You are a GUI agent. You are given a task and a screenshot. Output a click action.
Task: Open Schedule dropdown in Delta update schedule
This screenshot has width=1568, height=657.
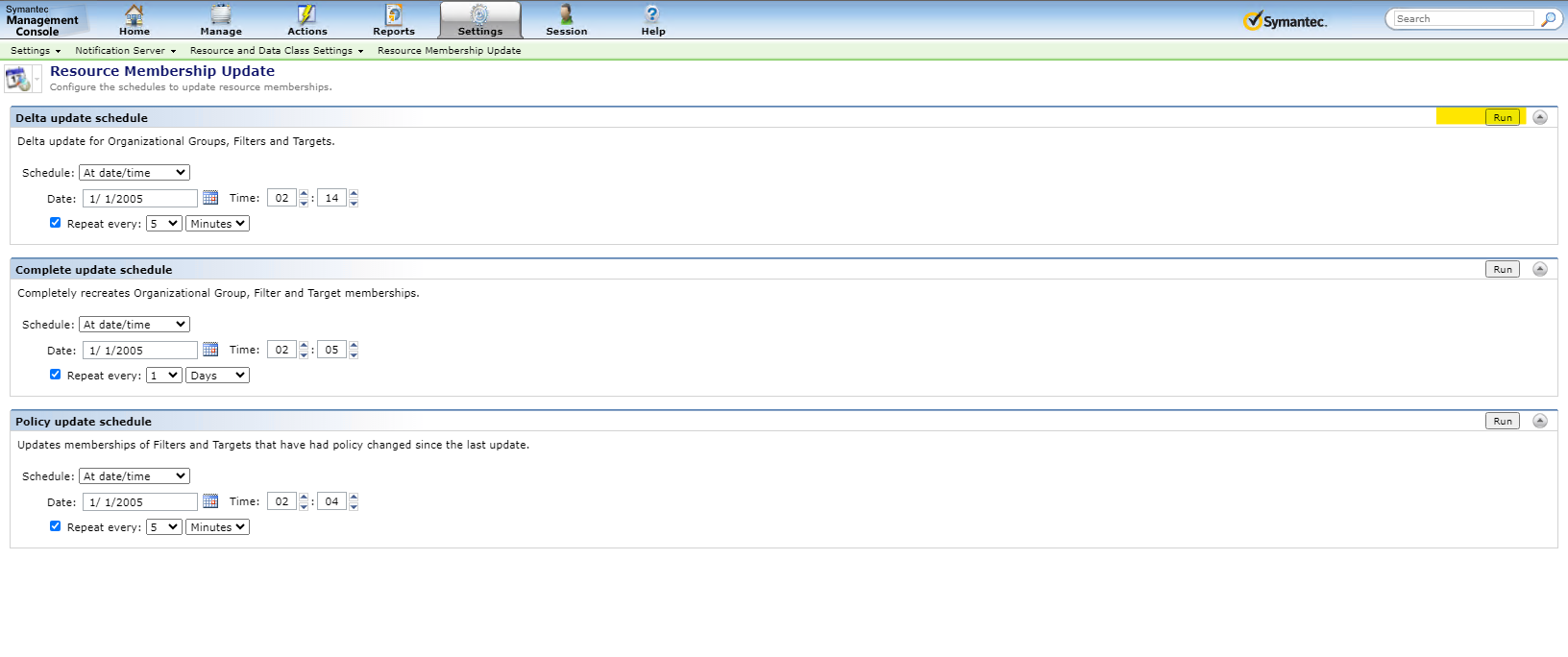click(135, 173)
